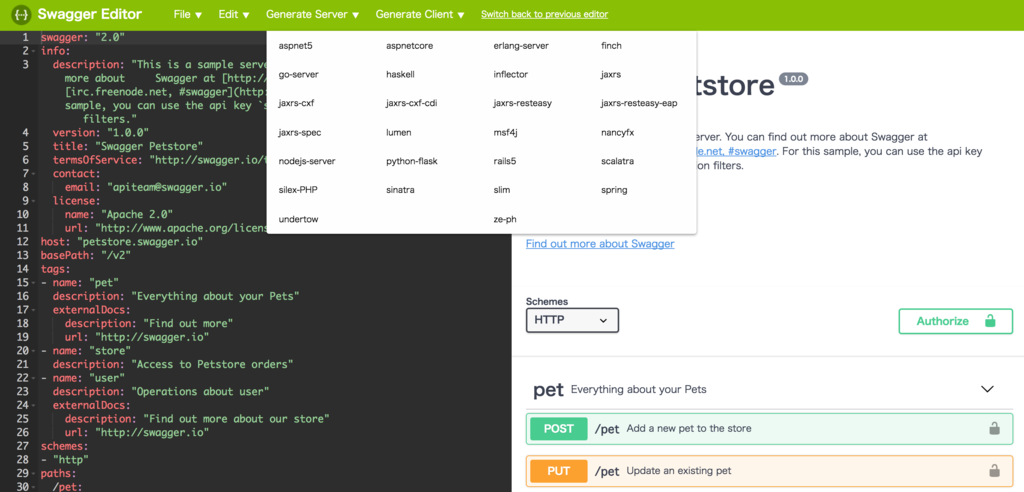Screen dimensions: 1024x492
Task: Choose jaxrs-cxf-cdi generator
Action: pos(411,103)
